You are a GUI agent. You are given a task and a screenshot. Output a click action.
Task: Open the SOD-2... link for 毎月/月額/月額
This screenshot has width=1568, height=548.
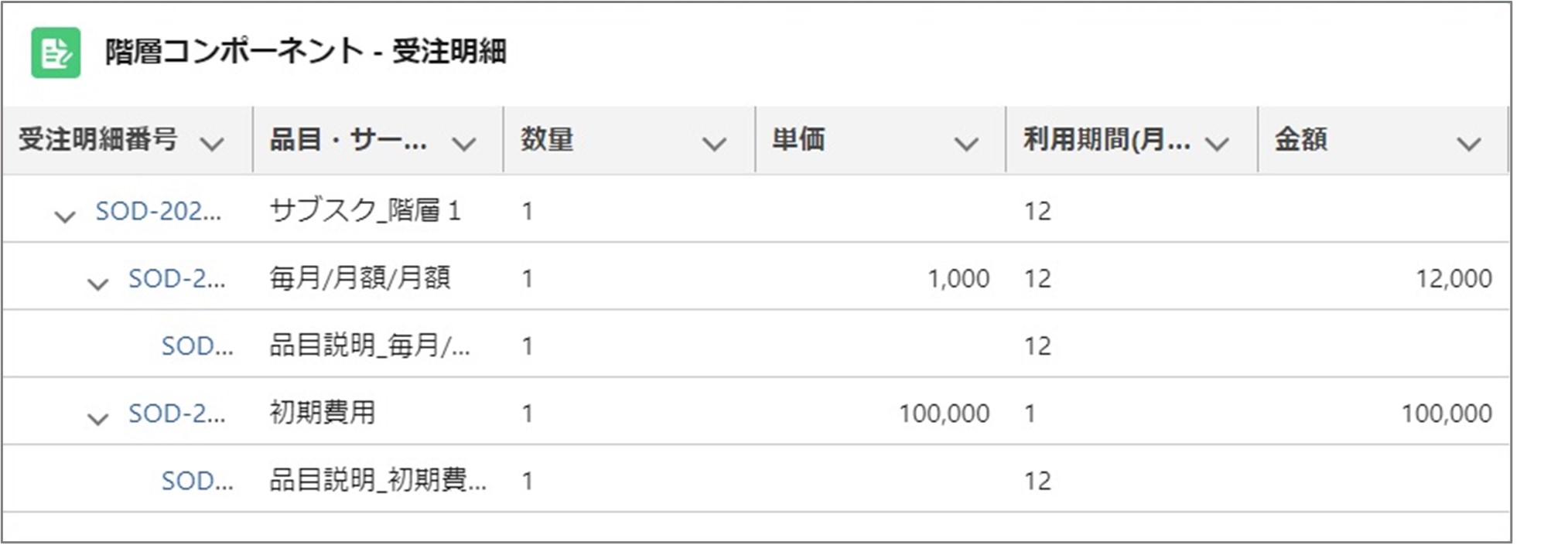[176, 278]
